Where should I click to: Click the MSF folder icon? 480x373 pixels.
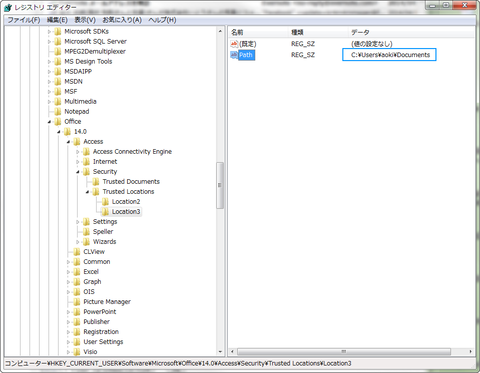click(x=58, y=92)
